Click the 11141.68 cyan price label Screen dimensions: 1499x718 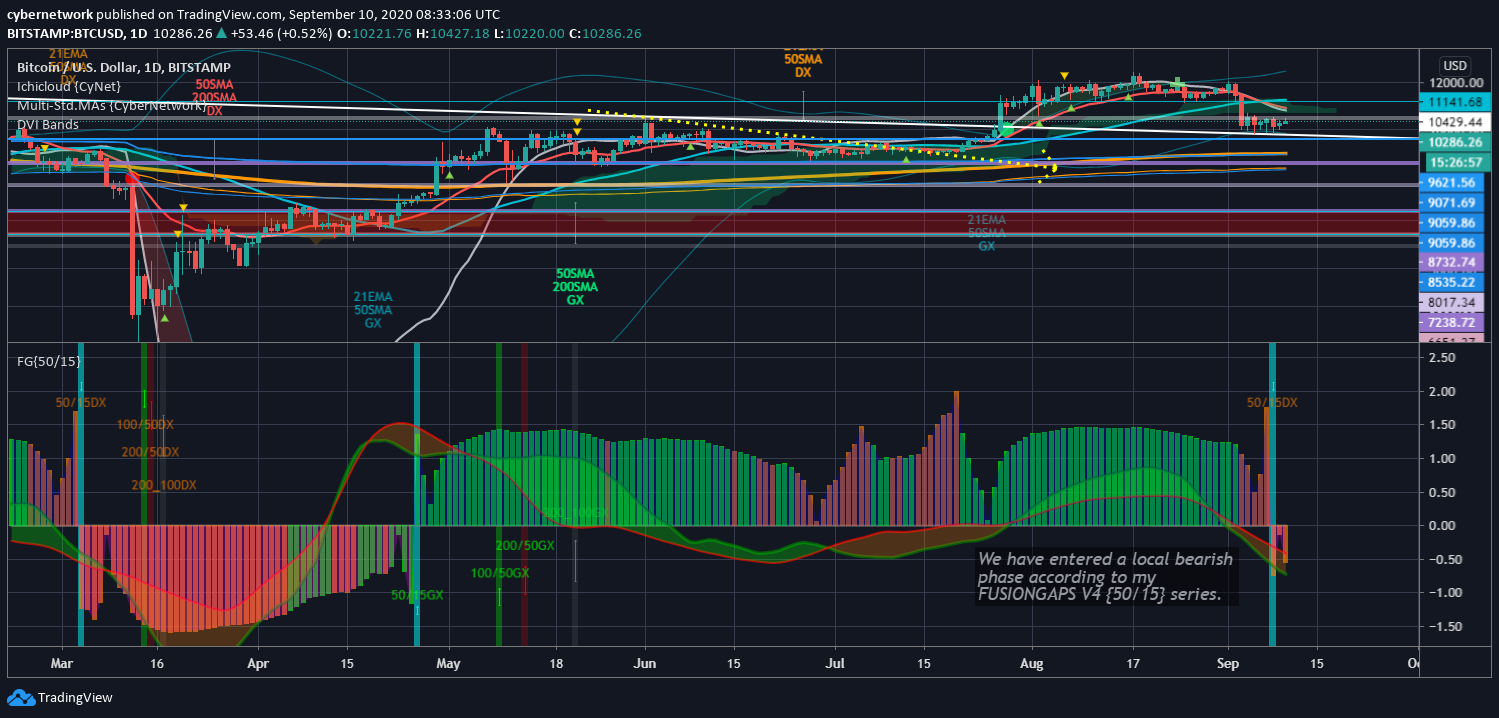(1454, 101)
